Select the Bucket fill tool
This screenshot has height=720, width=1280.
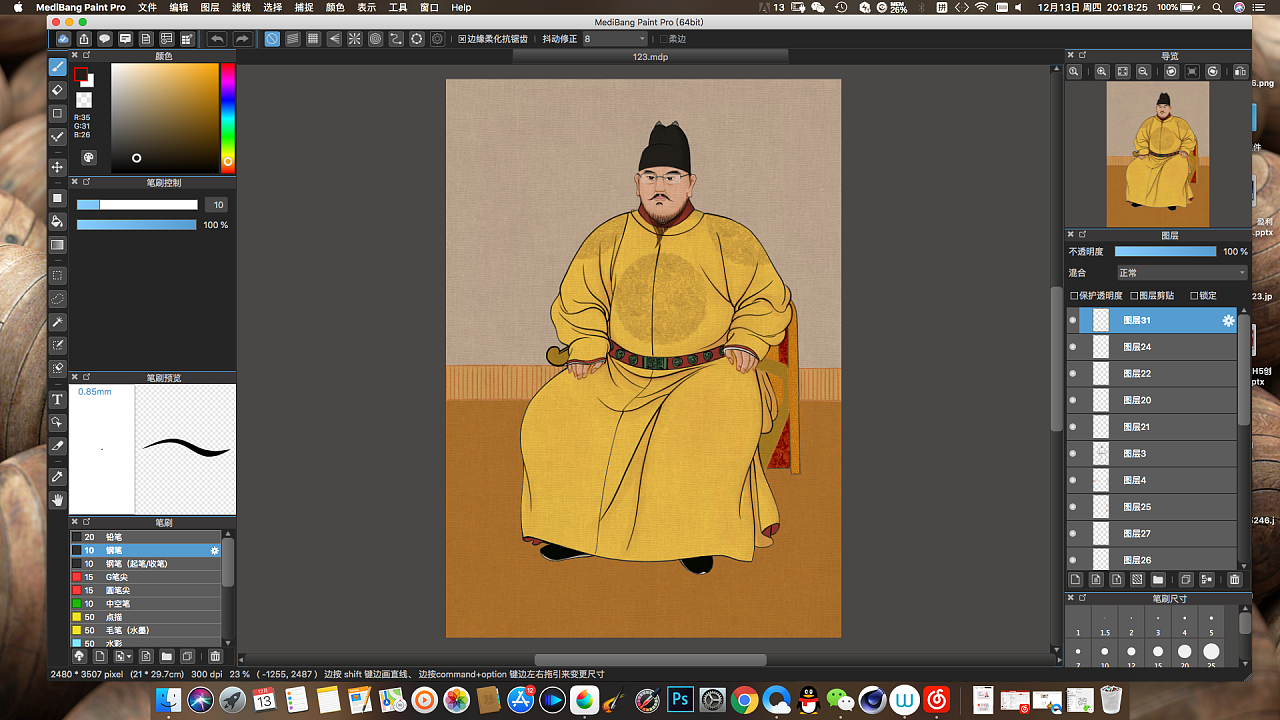pos(58,221)
